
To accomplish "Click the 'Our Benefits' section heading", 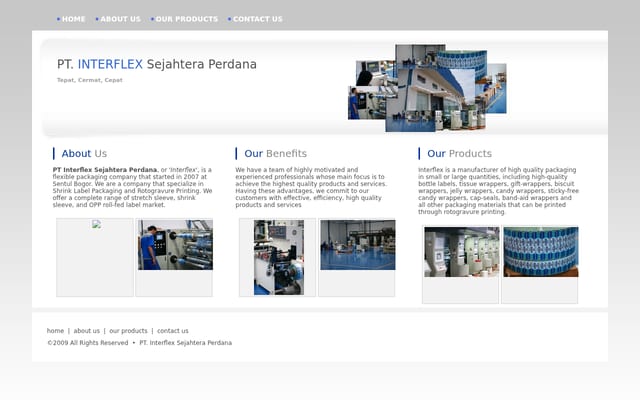I will tap(276, 153).
